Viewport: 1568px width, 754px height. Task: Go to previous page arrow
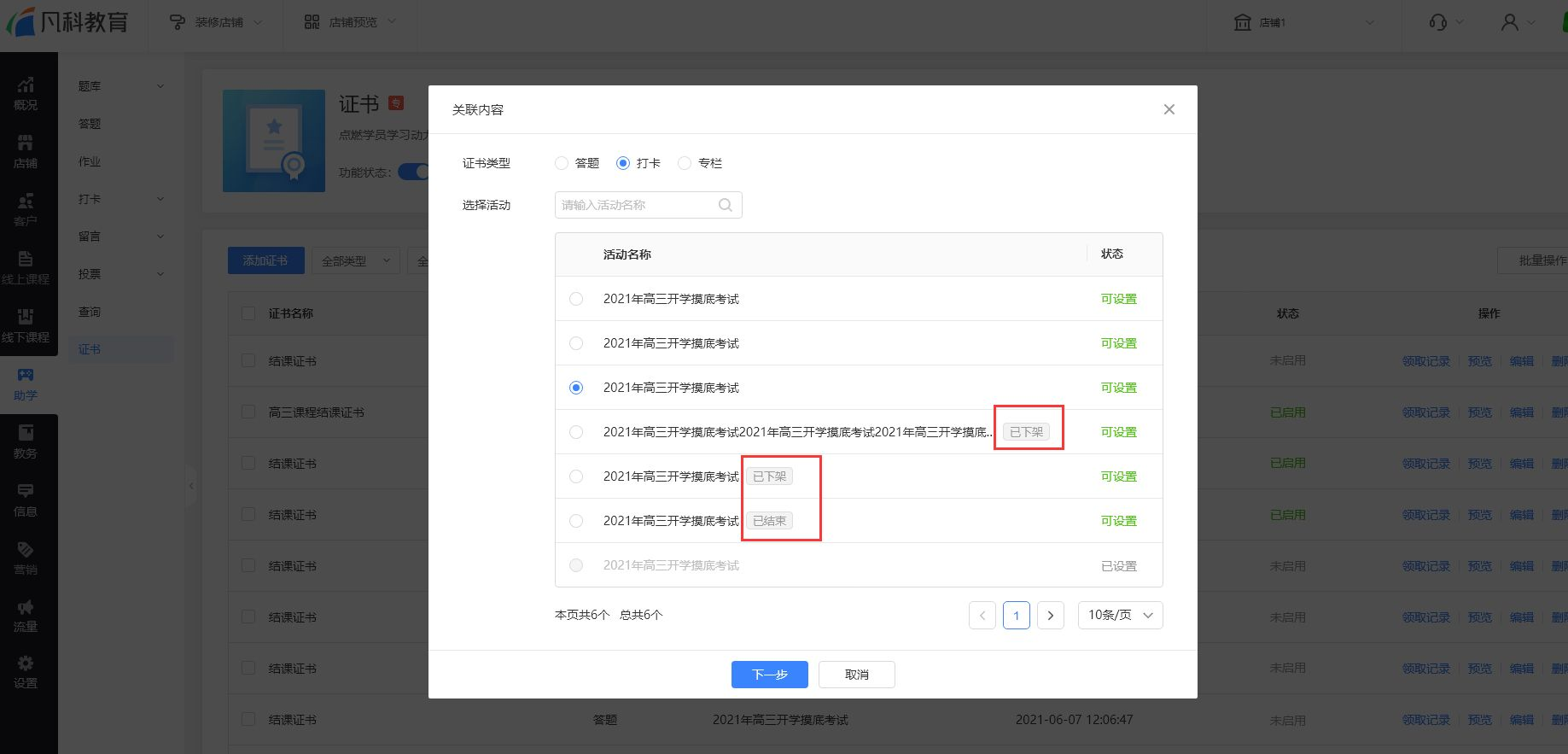(x=982, y=616)
